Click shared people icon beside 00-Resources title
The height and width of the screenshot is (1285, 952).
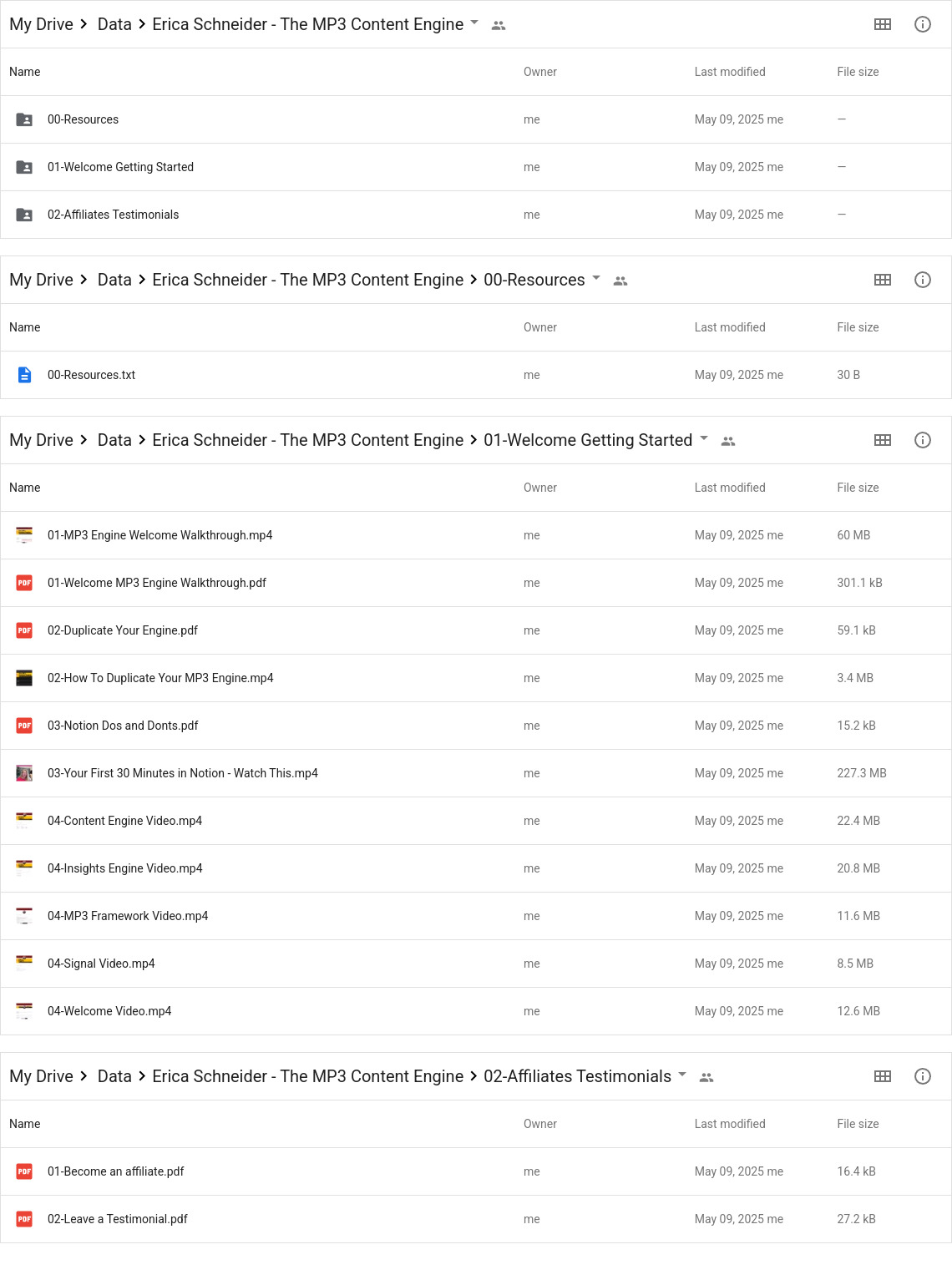pyautogui.click(x=620, y=281)
